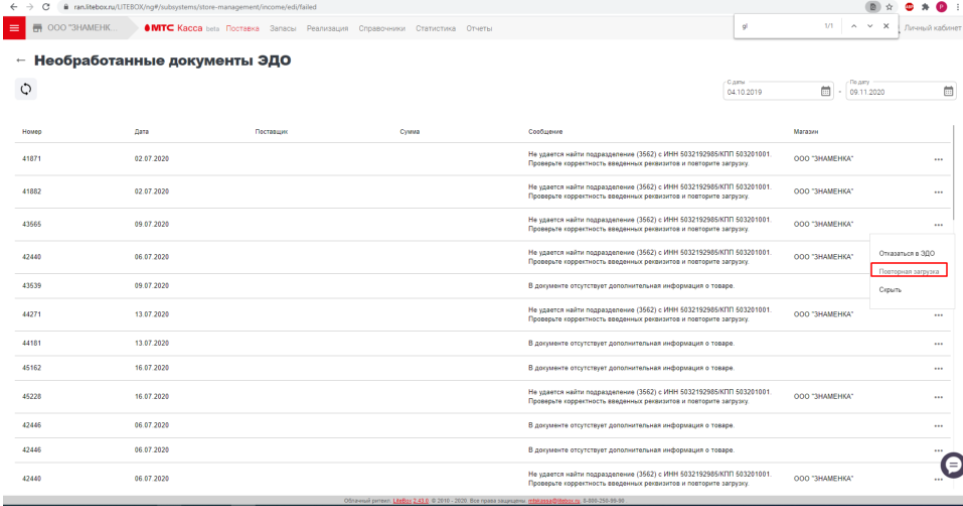The height and width of the screenshot is (506, 963).
Task: Open three-dots menu for document 41871
Action: pos(937,159)
